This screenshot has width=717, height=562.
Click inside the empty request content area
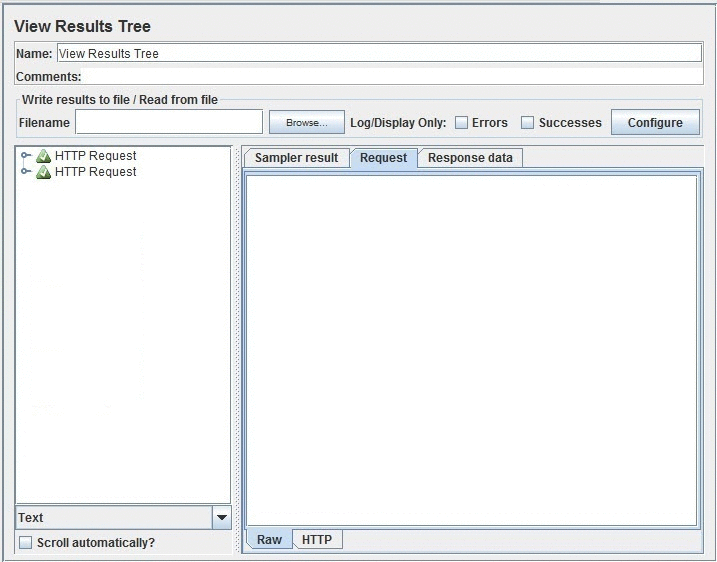(x=471, y=350)
